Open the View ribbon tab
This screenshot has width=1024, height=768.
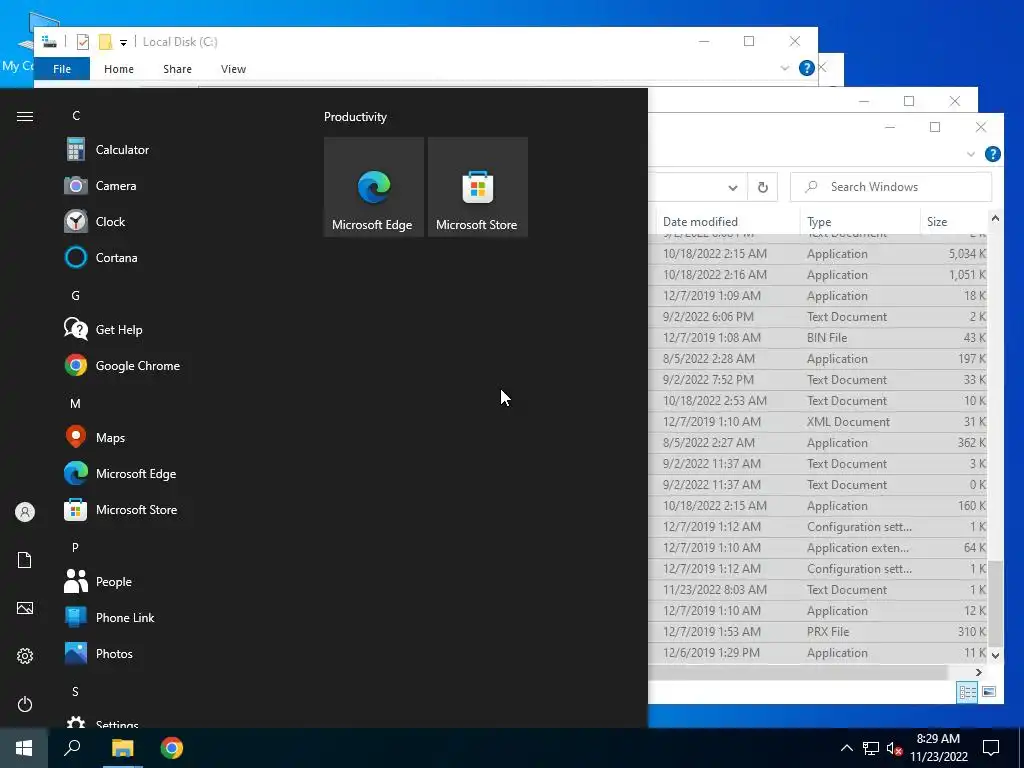pos(233,69)
